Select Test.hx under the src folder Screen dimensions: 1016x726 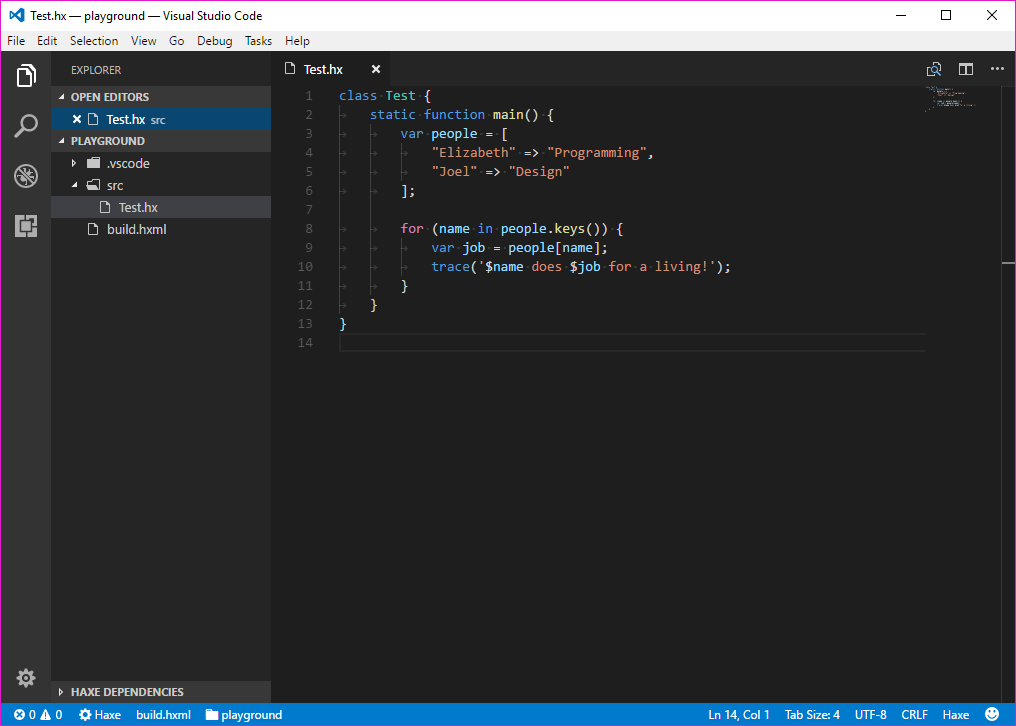[x=161, y=207]
